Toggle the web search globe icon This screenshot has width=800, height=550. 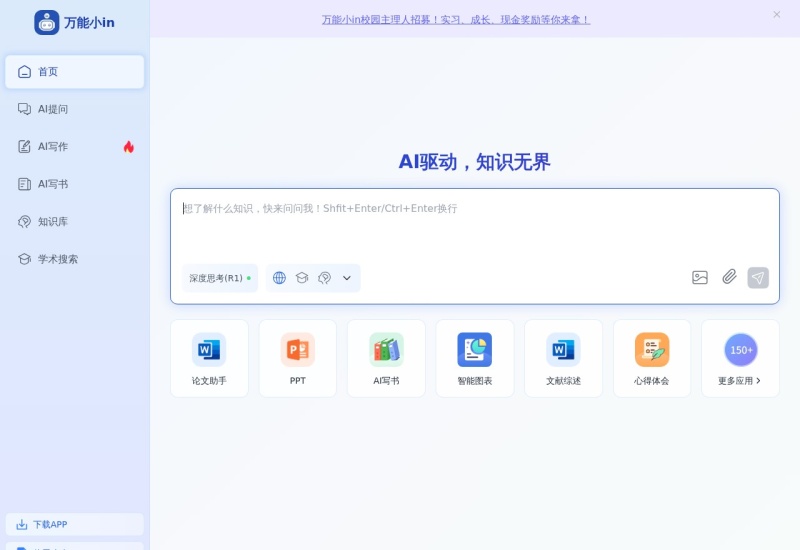pos(279,278)
